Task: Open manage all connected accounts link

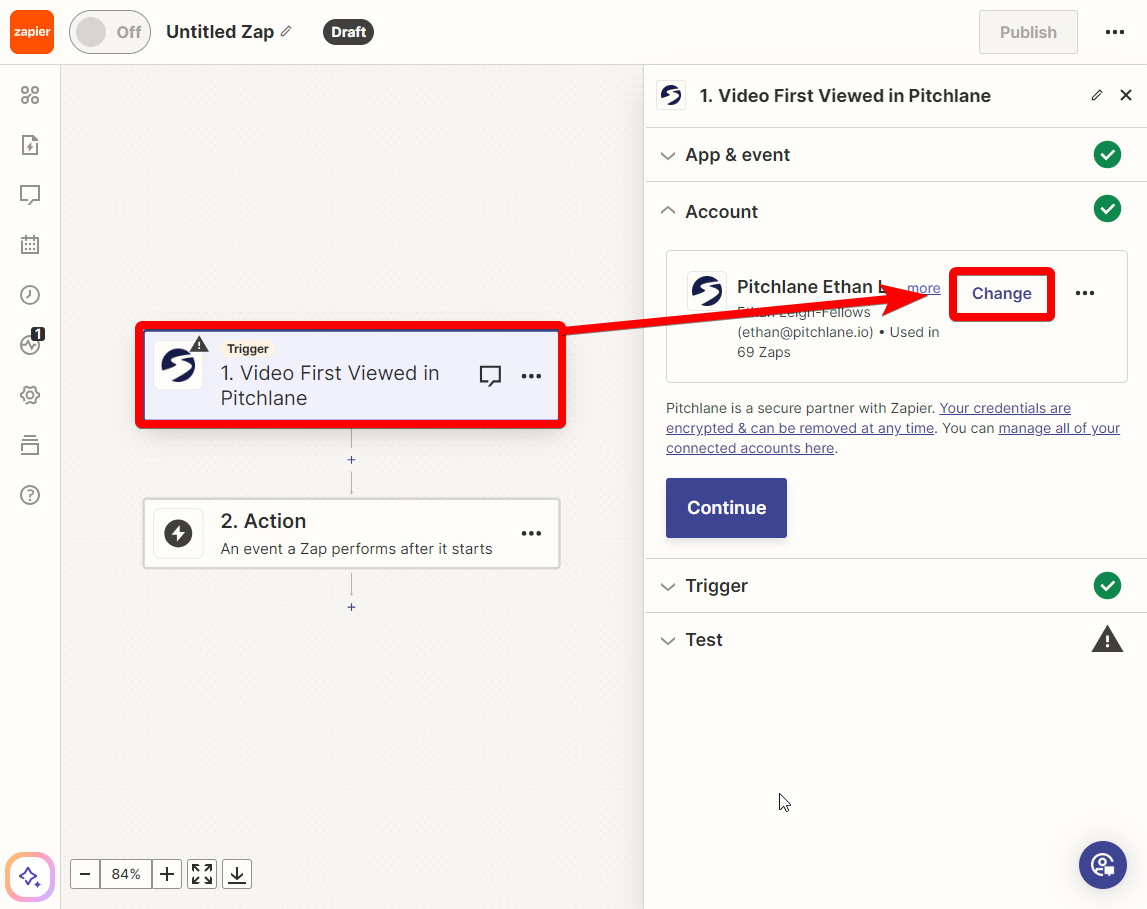Action: click(x=892, y=438)
